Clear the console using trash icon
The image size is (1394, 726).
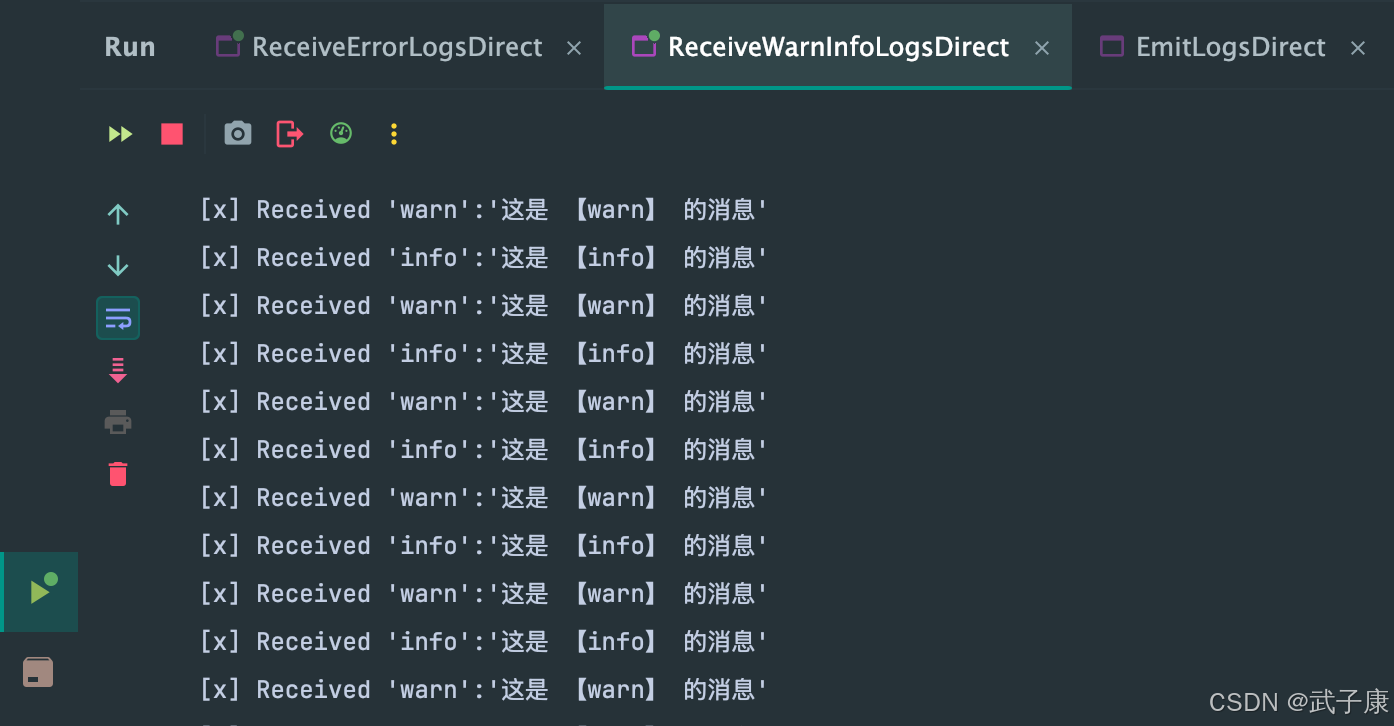[x=117, y=473]
